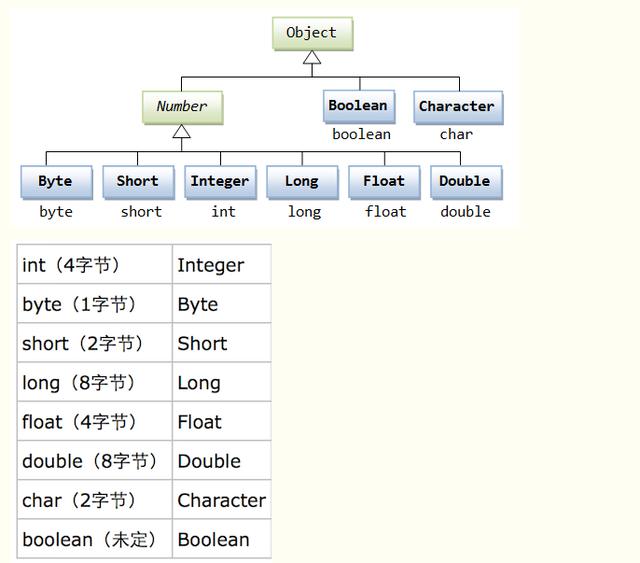Click the Integer class box
640x563 pixels.
tap(220, 181)
